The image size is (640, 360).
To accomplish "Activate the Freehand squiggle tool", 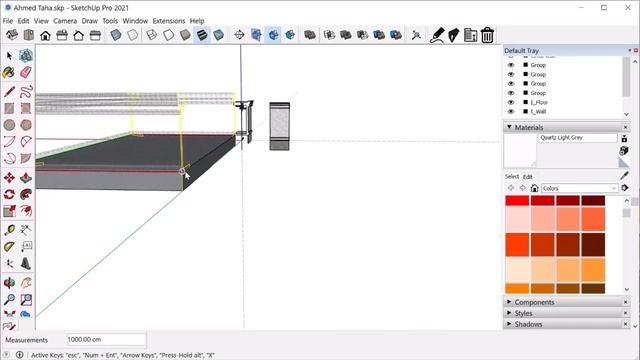I will pos(26,91).
